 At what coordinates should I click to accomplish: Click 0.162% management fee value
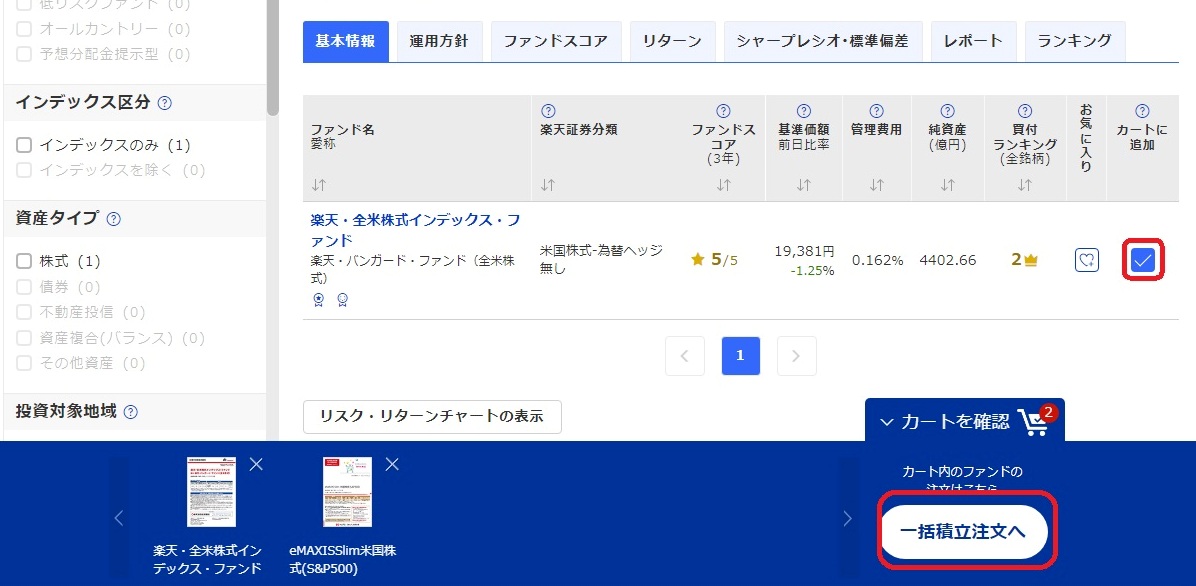pyautogui.click(x=877, y=260)
